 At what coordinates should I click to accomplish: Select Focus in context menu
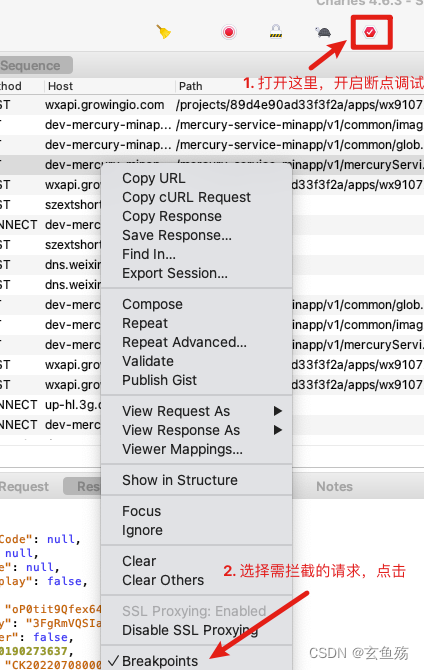pos(197,511)
